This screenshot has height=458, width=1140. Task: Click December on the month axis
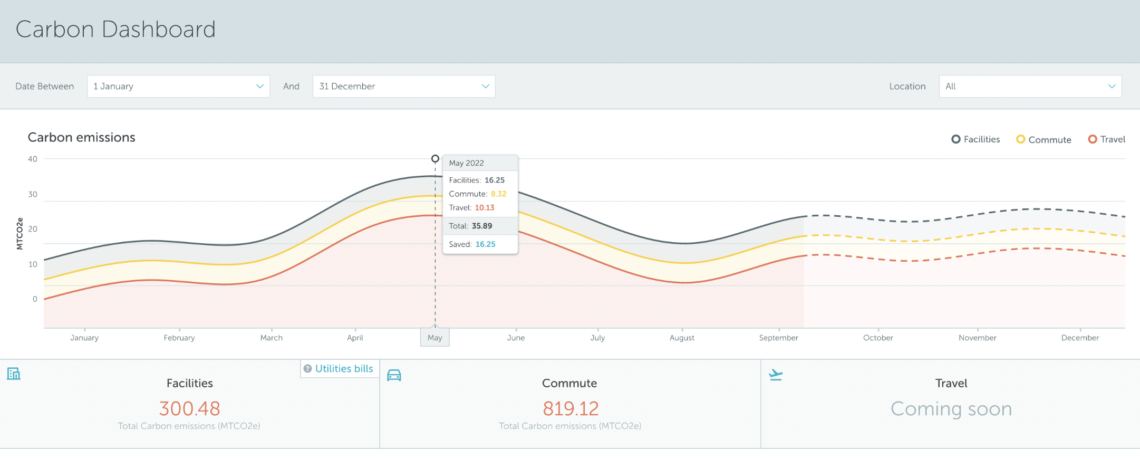1080,338
